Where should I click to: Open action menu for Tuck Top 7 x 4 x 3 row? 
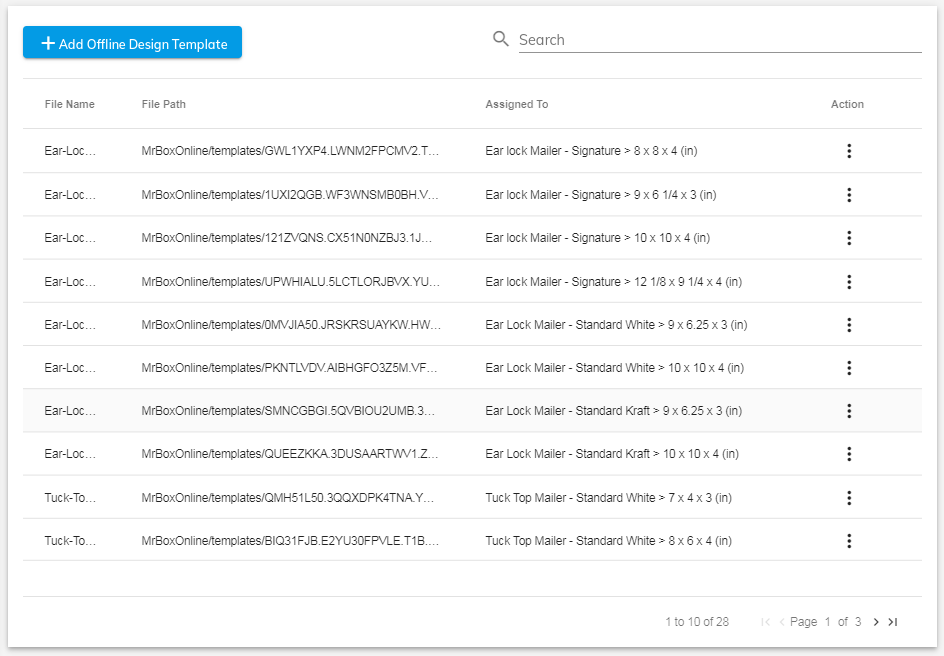pyautogui.click(x=849, y=498)
